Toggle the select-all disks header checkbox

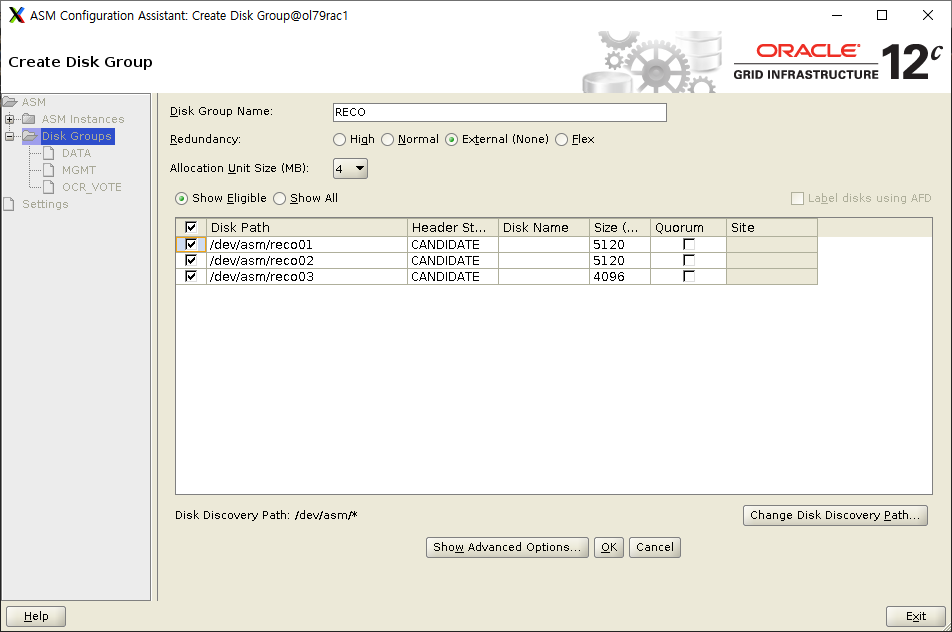point(191,227)
